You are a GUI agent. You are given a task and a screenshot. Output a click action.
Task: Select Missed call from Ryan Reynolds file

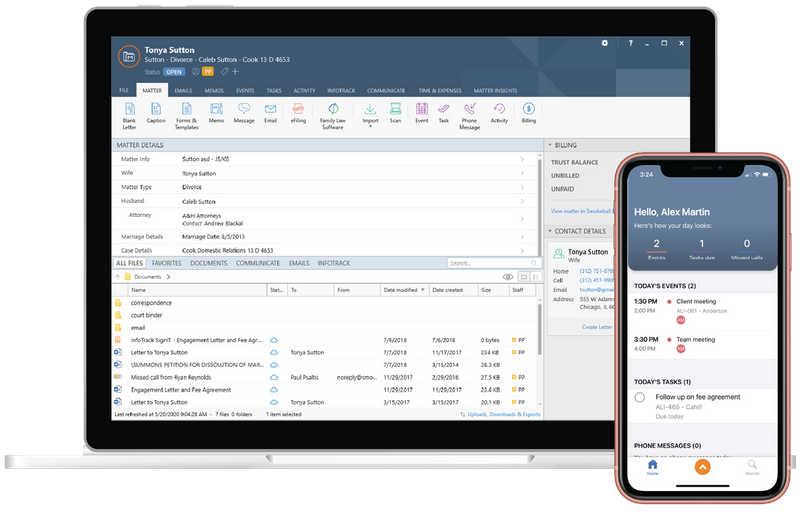click(171, 377)
